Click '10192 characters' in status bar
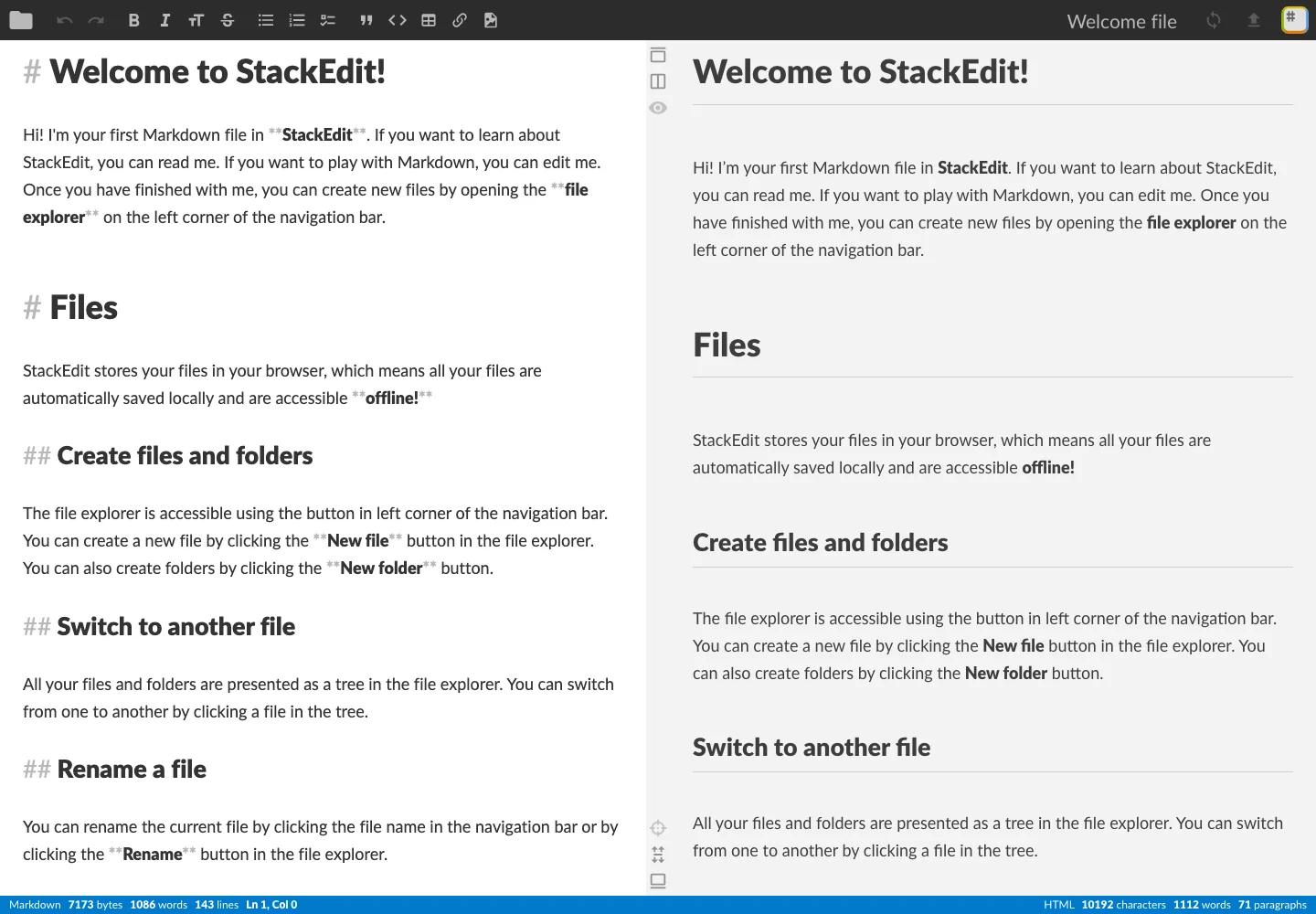The height and width of the screenshot is (914, 1316). pyautogui.click(x=1123, y=905)
